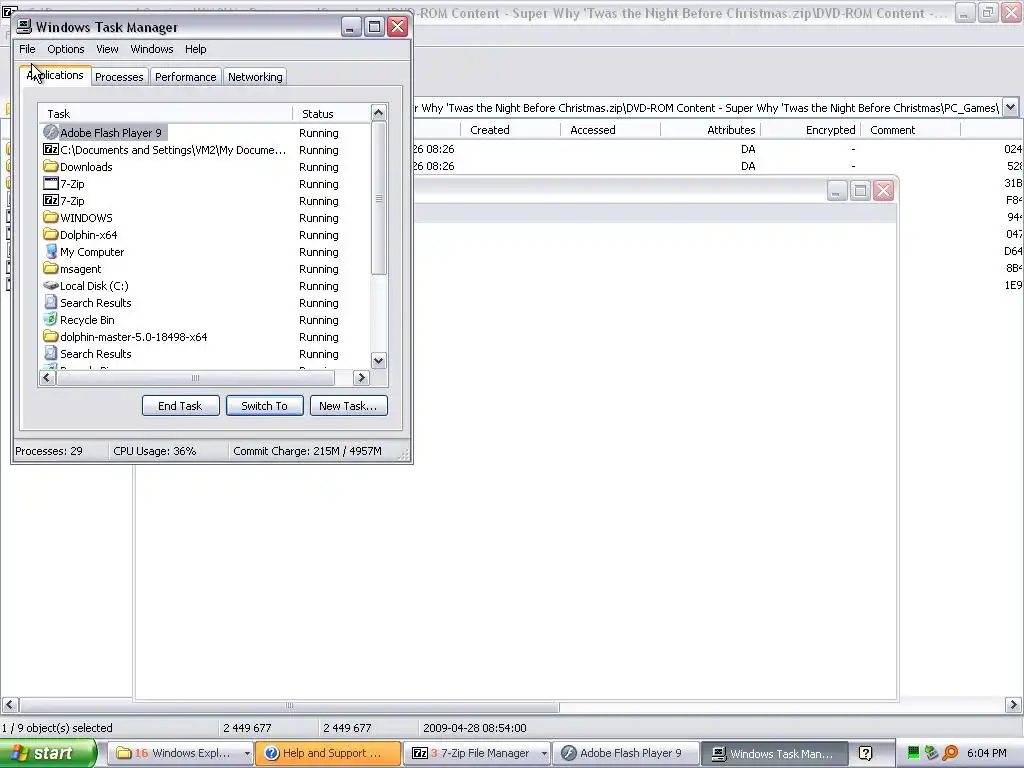The image size is (1024, 768).
Task: Click the taskbar clock showing 6:04 PM
Action: (986, 754)
